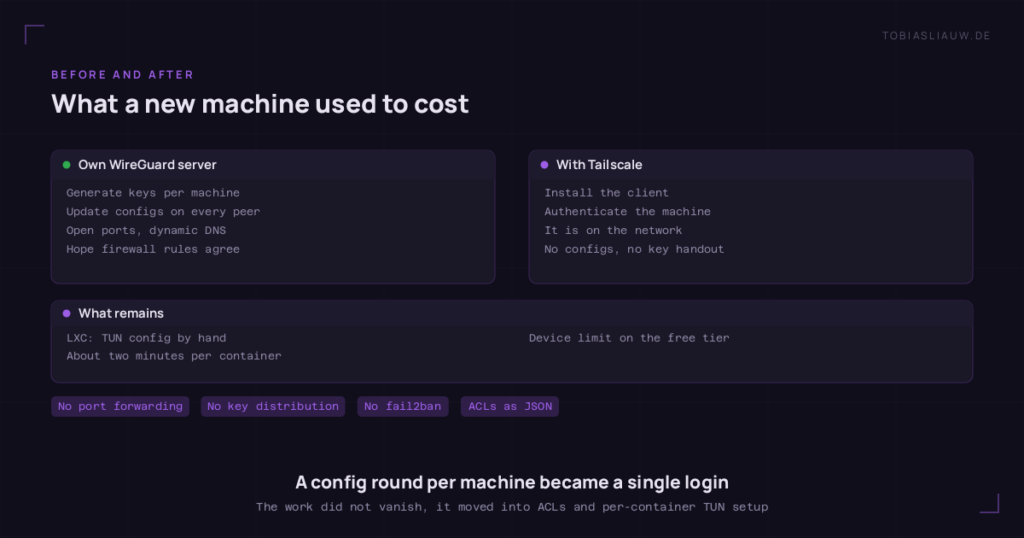Viewport: 1024px width, 538px height.
Task: Select line No configs, no key handout
Action: [634, 249]
